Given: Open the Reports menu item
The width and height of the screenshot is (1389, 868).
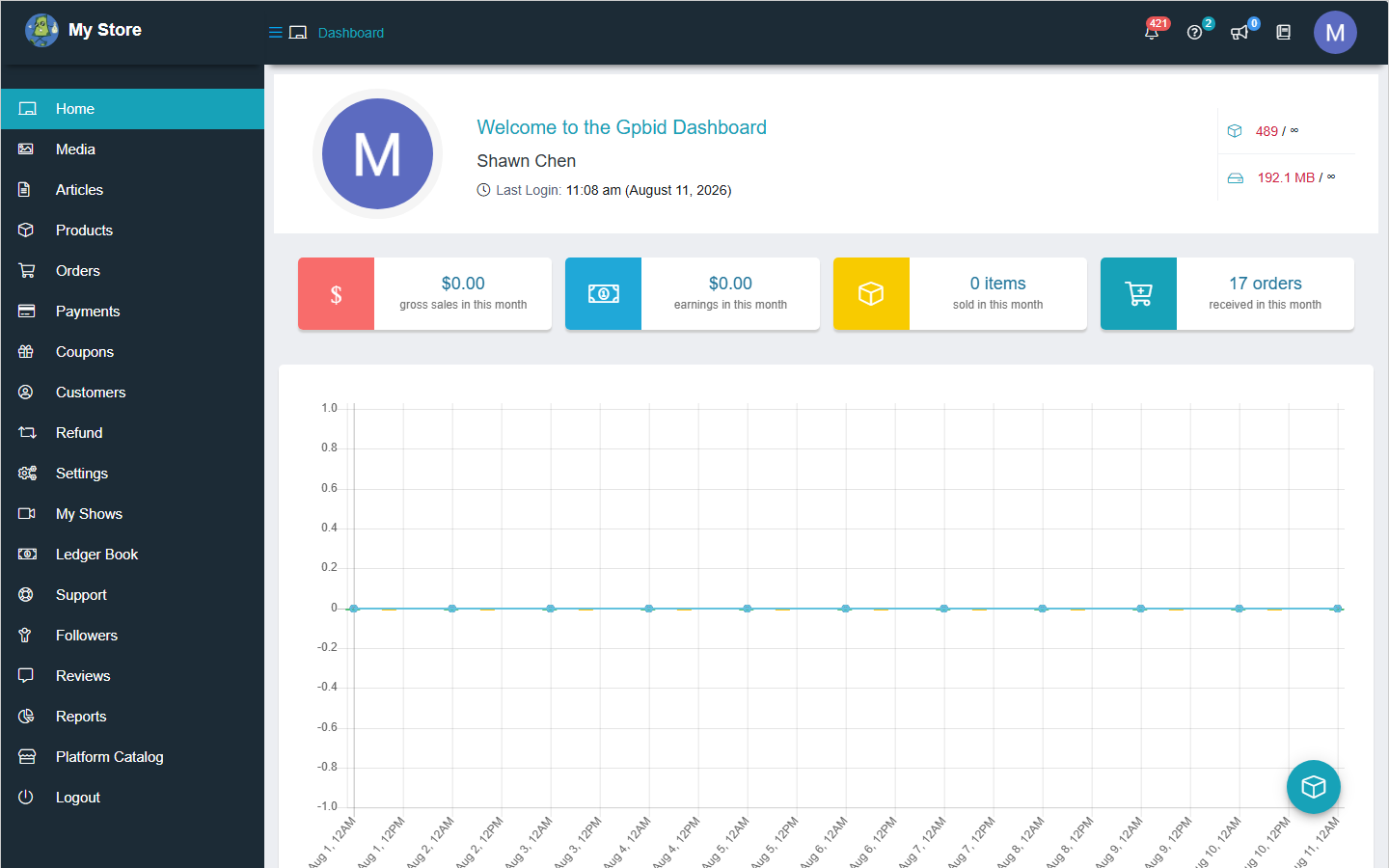Looking at the screenshot, I should tap(132, 717).
